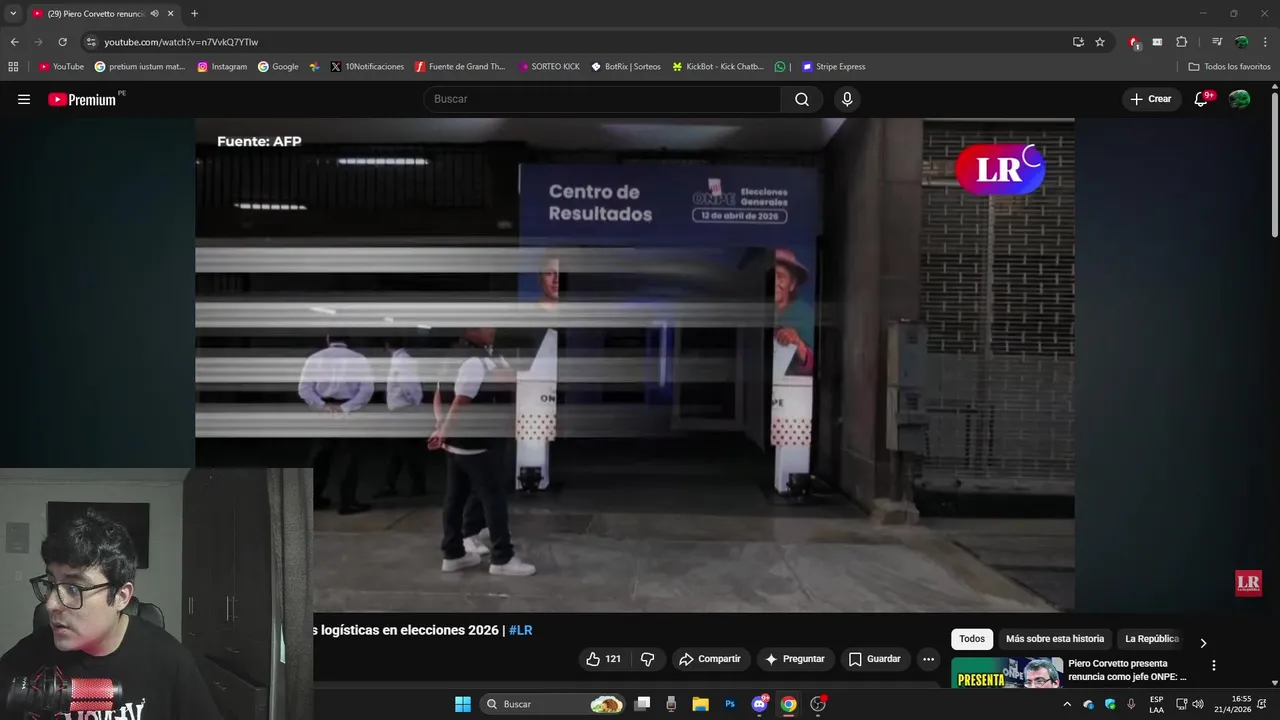This screenshot has width=1280, height=720.
Task: Open the Chrome extensions puzzle menu
Action: pos(1181,42)
